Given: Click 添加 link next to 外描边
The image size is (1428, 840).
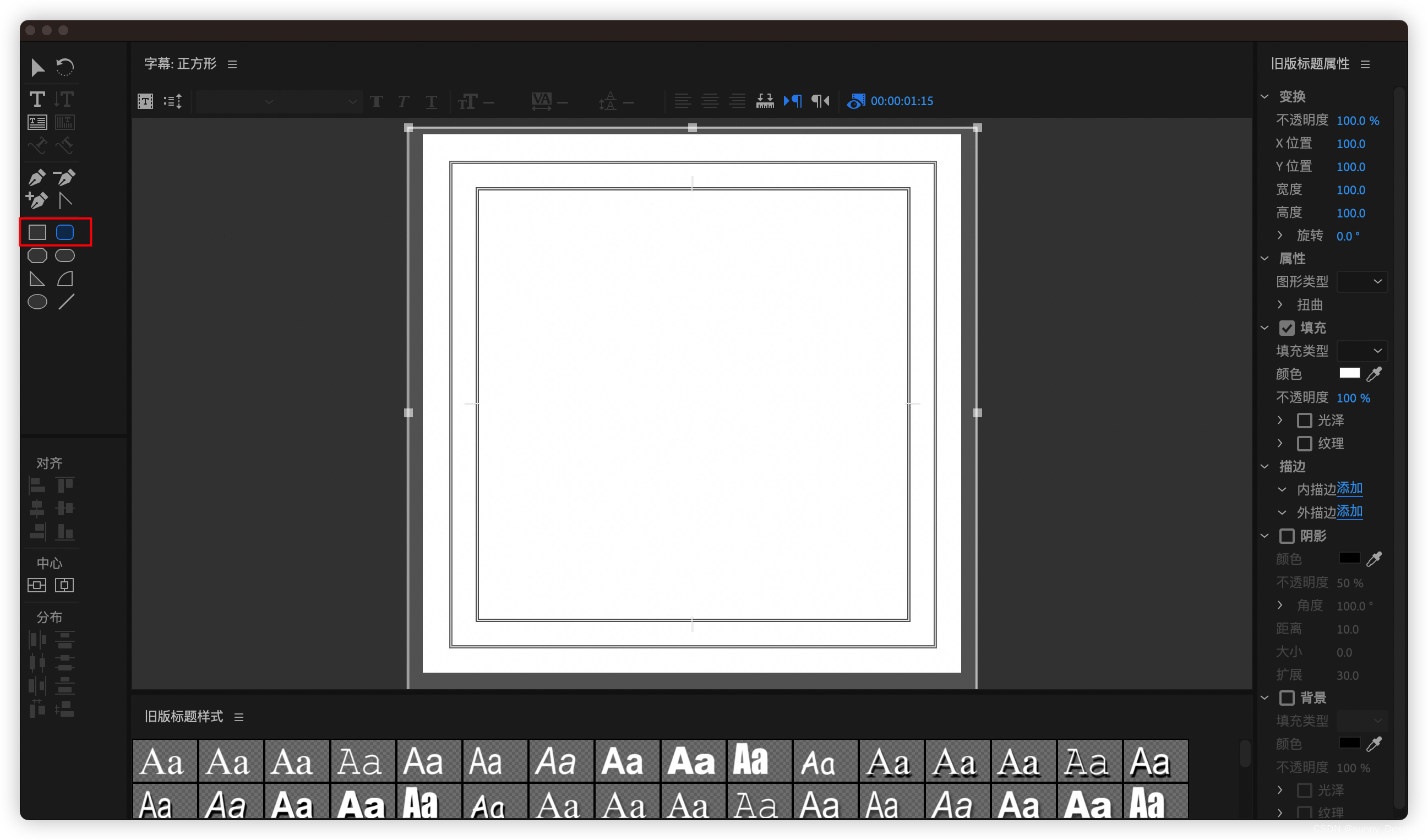Looking at the screenshot, I should [1349, 512].
